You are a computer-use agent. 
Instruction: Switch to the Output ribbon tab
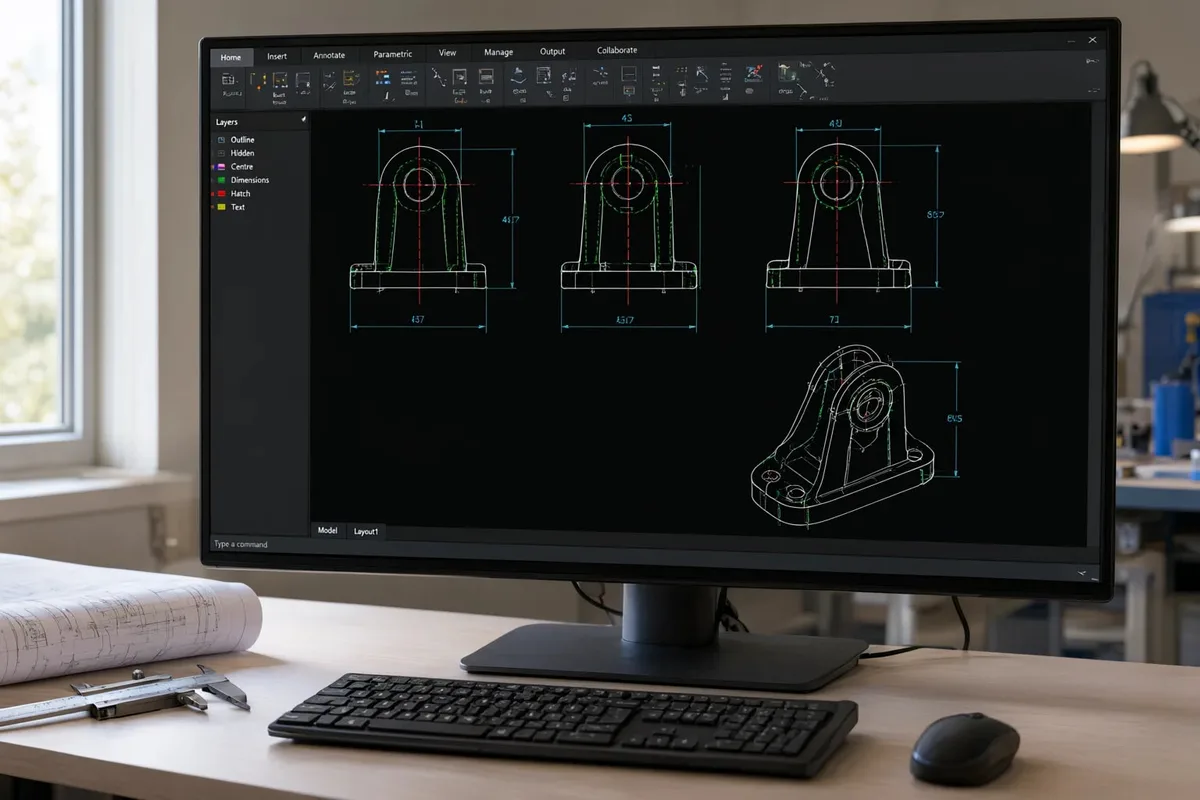click(x=552, y=52)
